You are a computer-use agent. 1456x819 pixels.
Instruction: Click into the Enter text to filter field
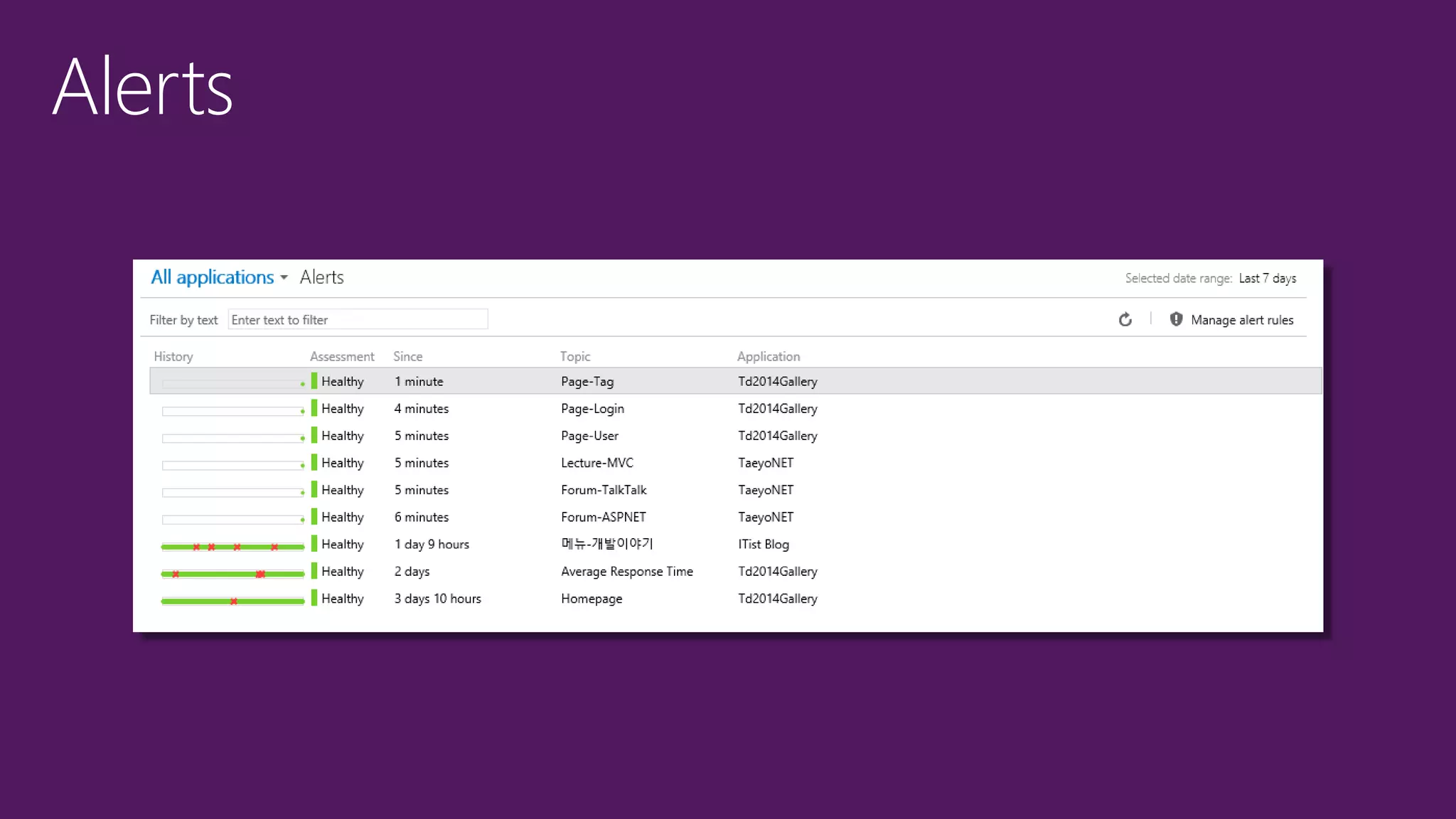(x=358, y=320)
